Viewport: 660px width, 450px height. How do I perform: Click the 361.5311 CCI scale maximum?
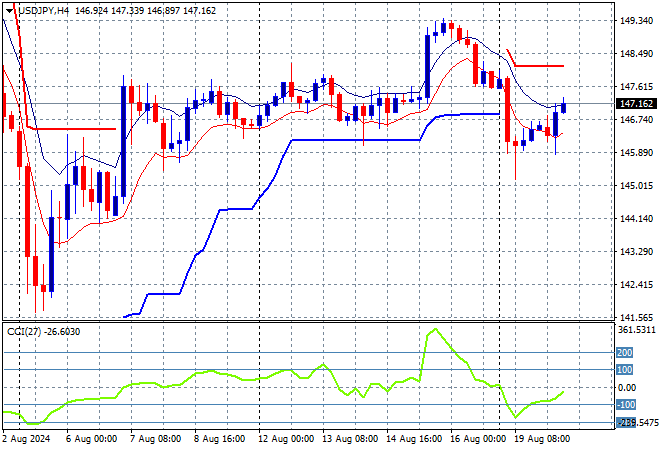[636, 330]
